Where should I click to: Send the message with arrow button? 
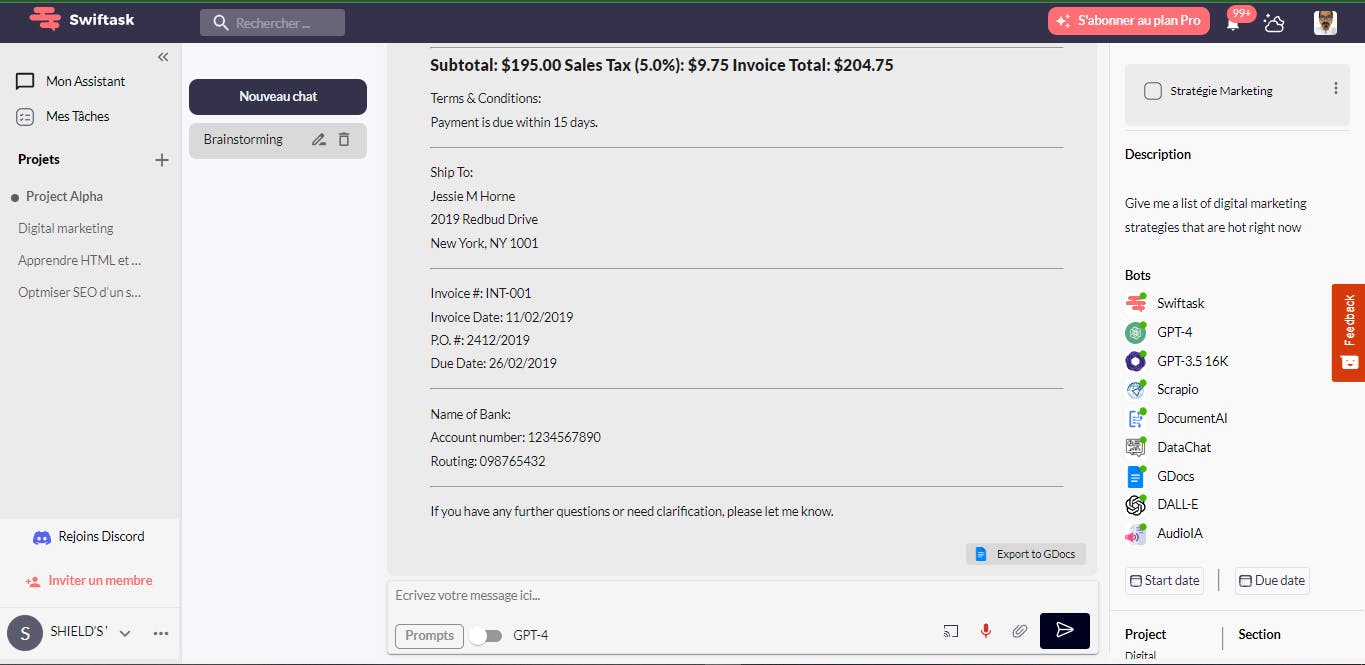click(1065, 631)
